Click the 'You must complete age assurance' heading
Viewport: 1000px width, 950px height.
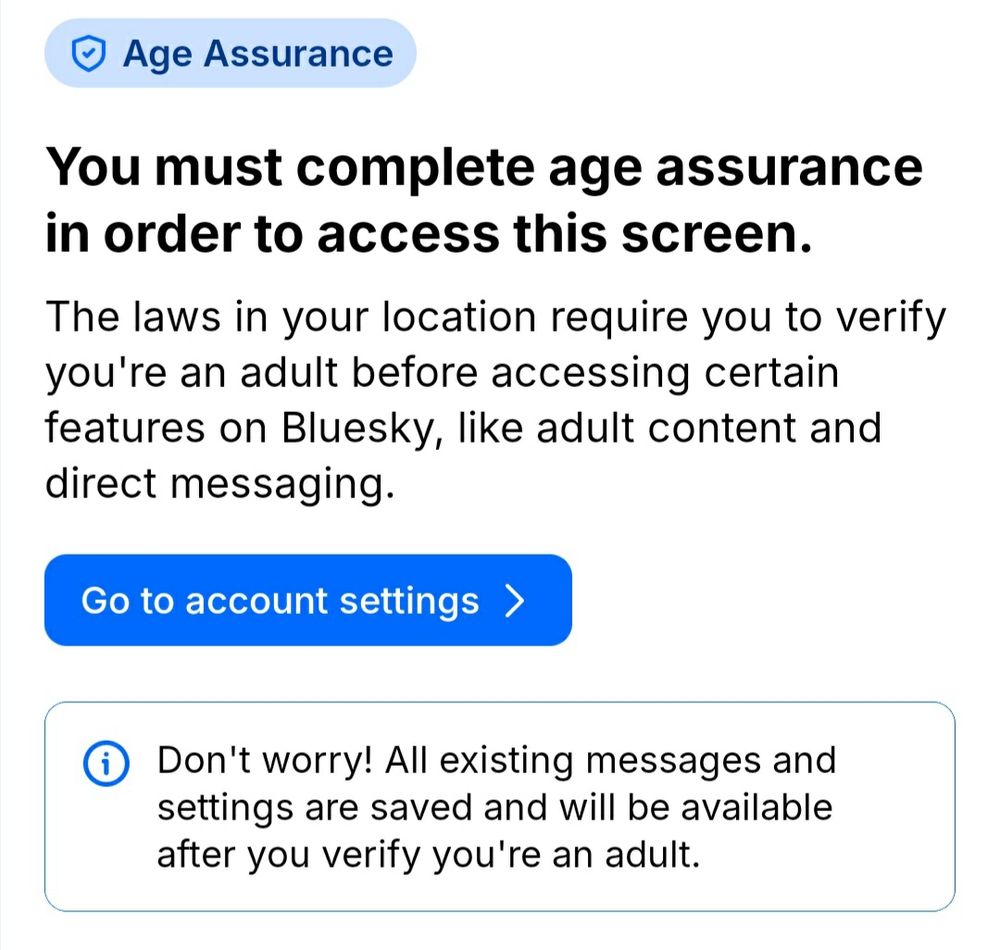[485, 166]
